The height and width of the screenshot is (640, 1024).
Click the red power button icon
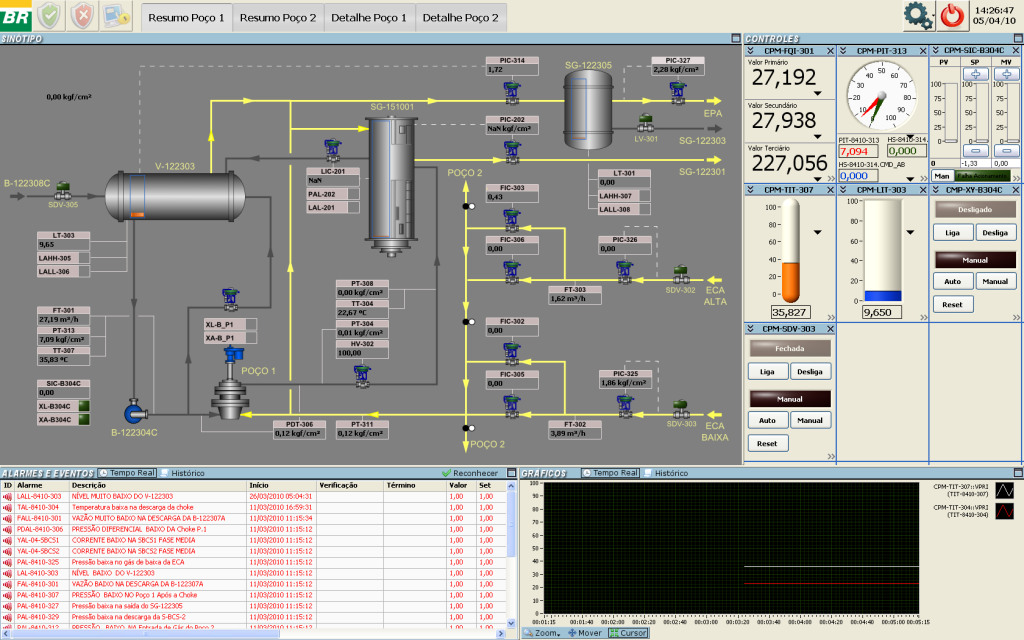tap(951, 15)
